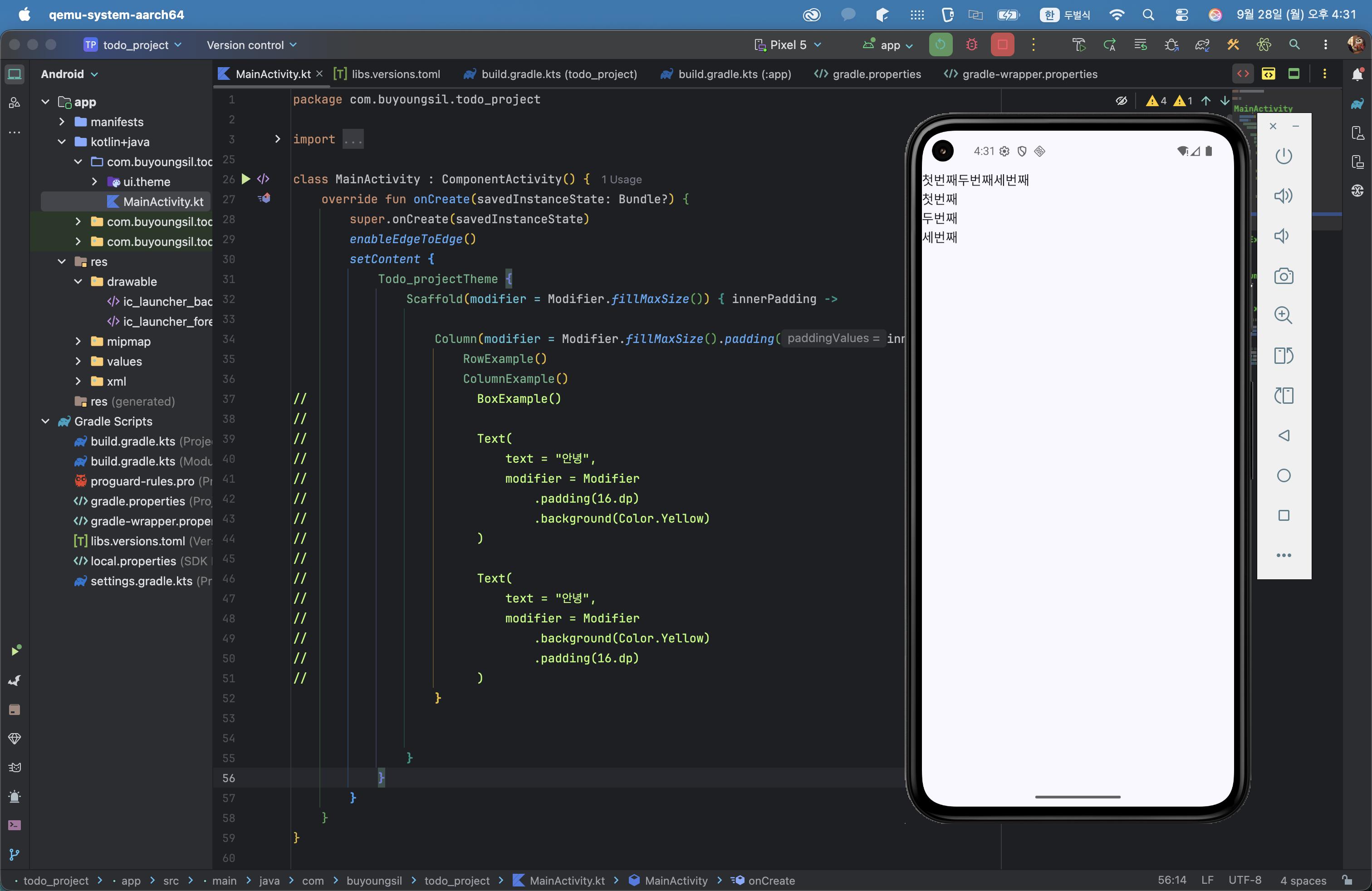This screenshot has height=891, width=1372.
Task: Lower emulator volume with volume down icon
Action: point(1282,236)
